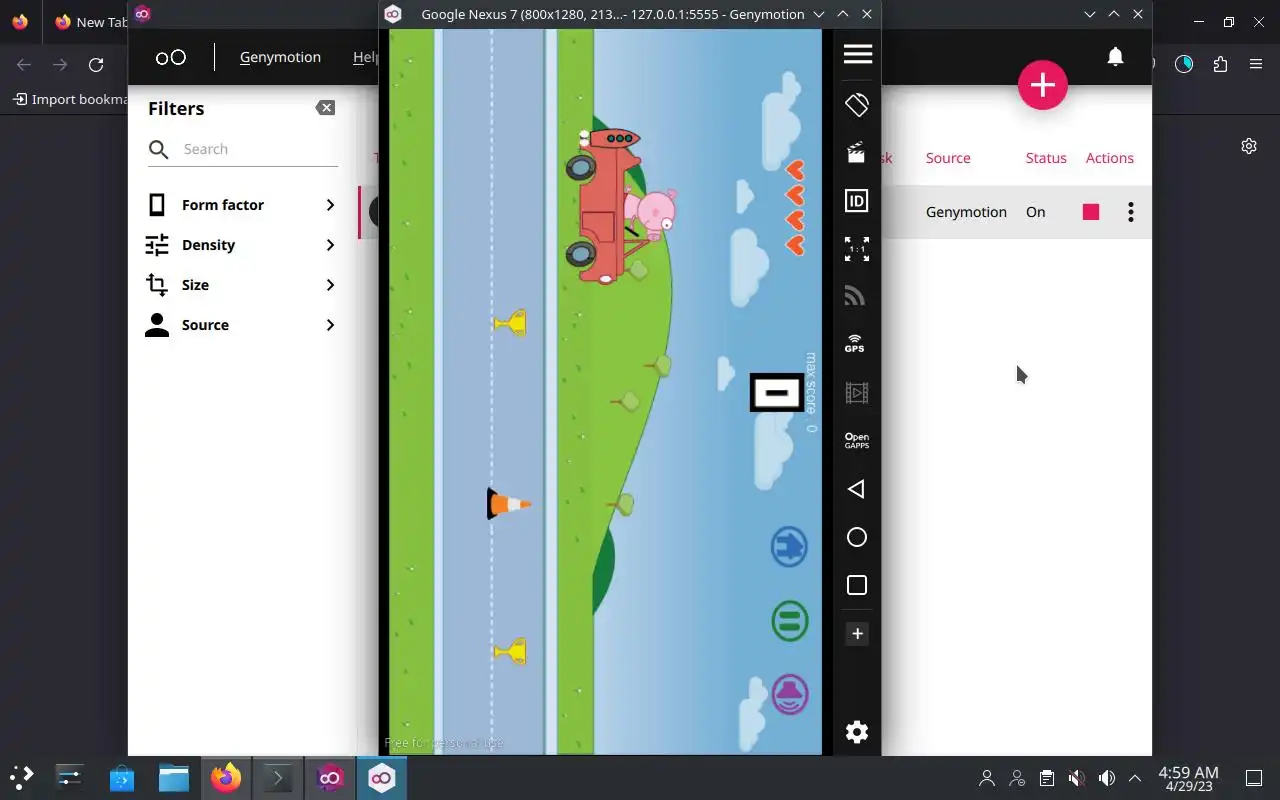Open the screen capture clapperboard tool

[857, 153]
